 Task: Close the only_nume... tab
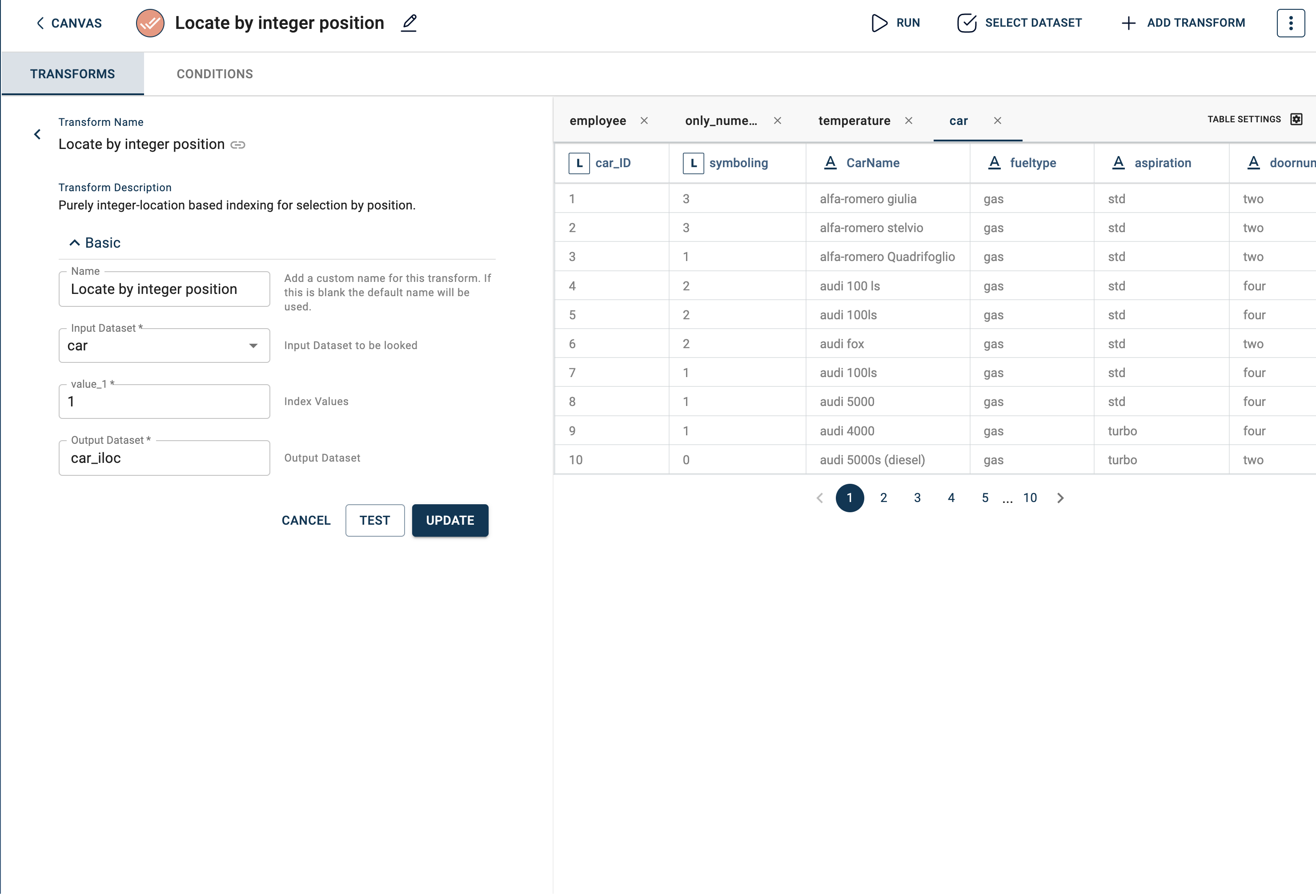[x=778, y=121]
